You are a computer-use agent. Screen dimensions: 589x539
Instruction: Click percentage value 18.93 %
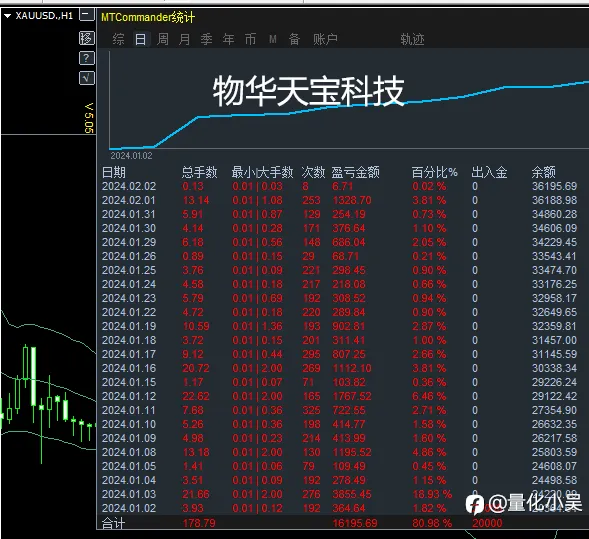(x=432, y=494)
